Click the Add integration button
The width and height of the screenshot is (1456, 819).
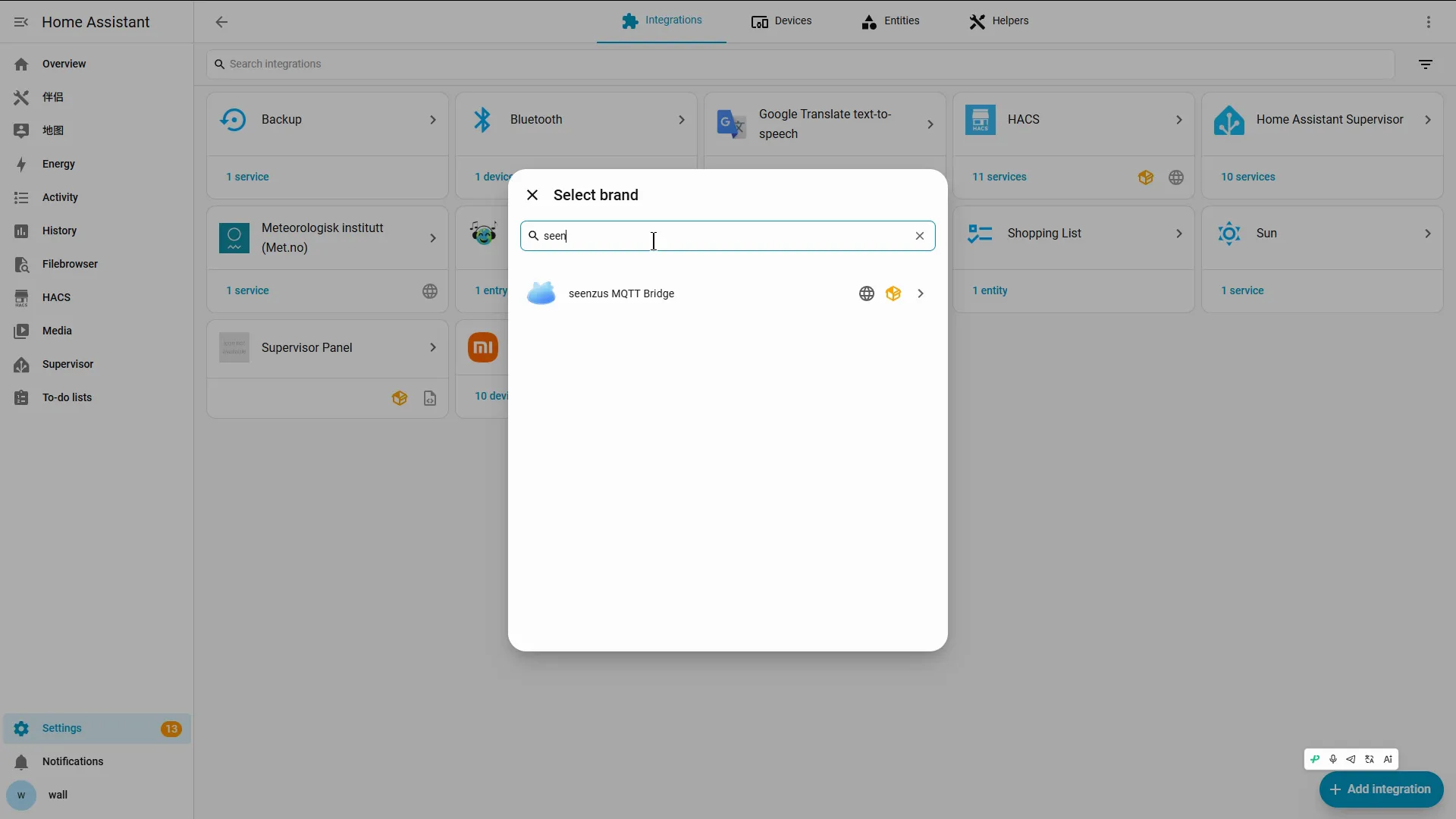click(x=1381, y=789)
